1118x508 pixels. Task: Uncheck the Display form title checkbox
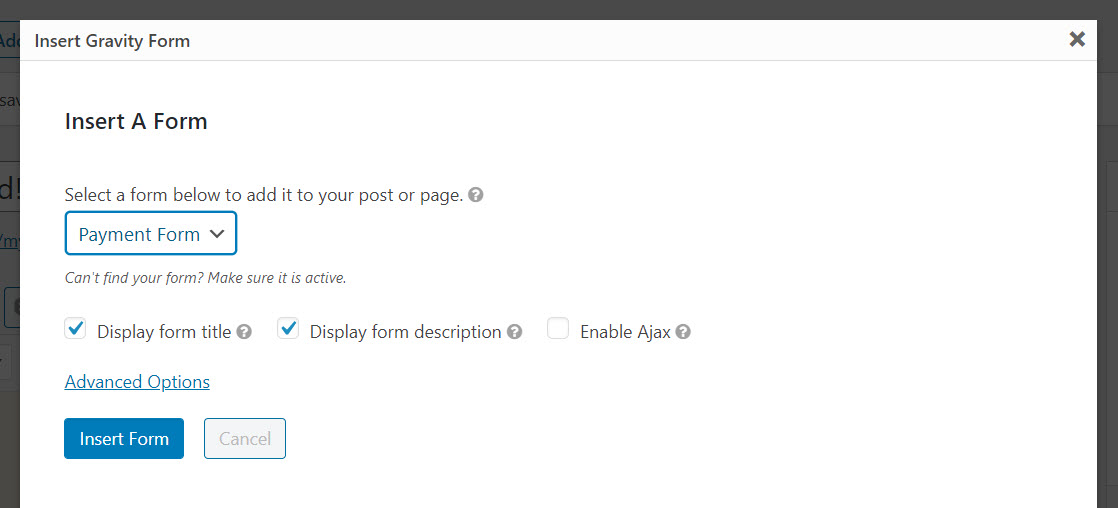[x=76, y=329]
